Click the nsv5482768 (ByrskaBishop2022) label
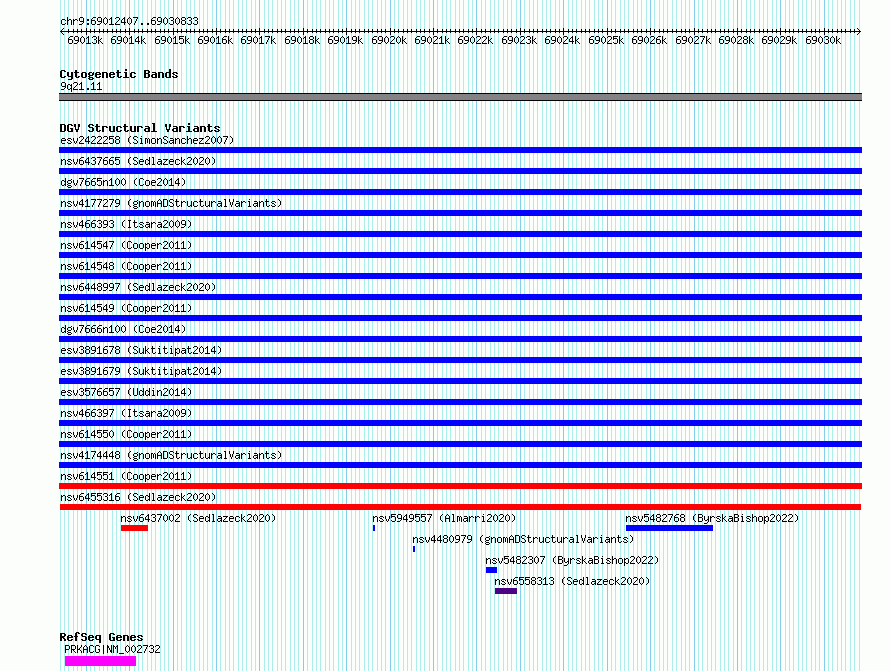The width and height of the screenshot is (890, 671). 712,518
